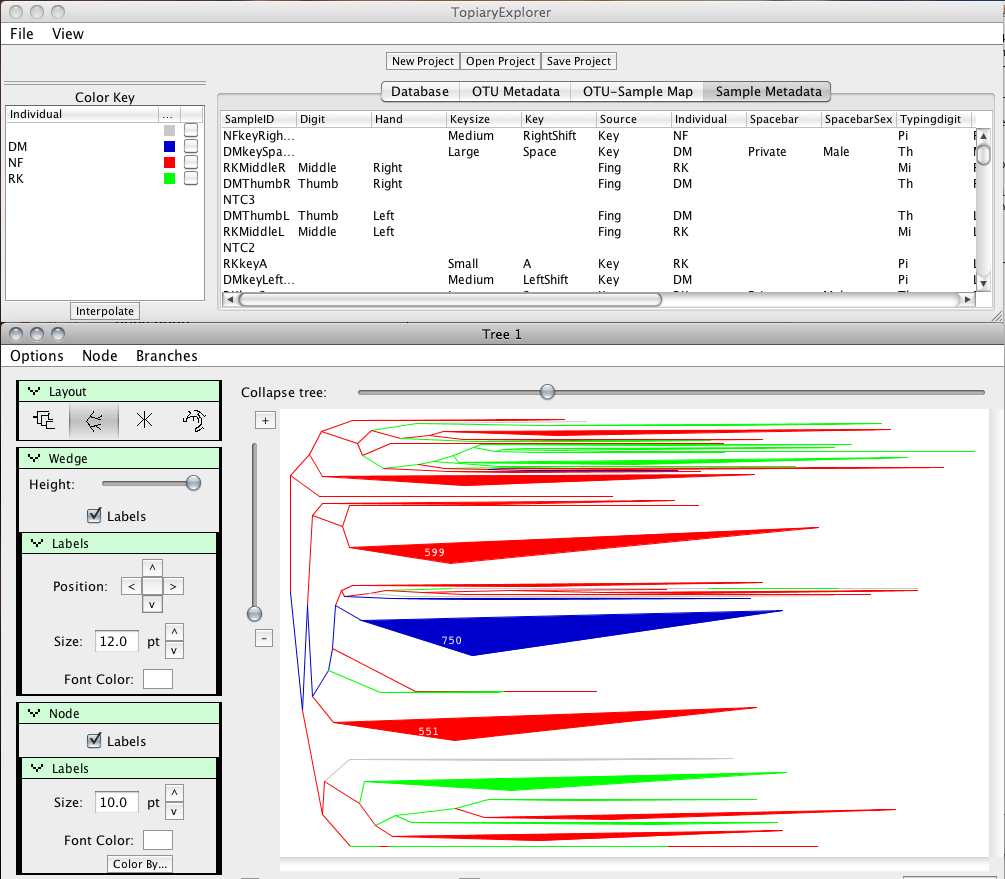This screenshot has width=1005, height=879.
Task: Toggle Wedge Labels checkbox
Action: click(94, 515)
